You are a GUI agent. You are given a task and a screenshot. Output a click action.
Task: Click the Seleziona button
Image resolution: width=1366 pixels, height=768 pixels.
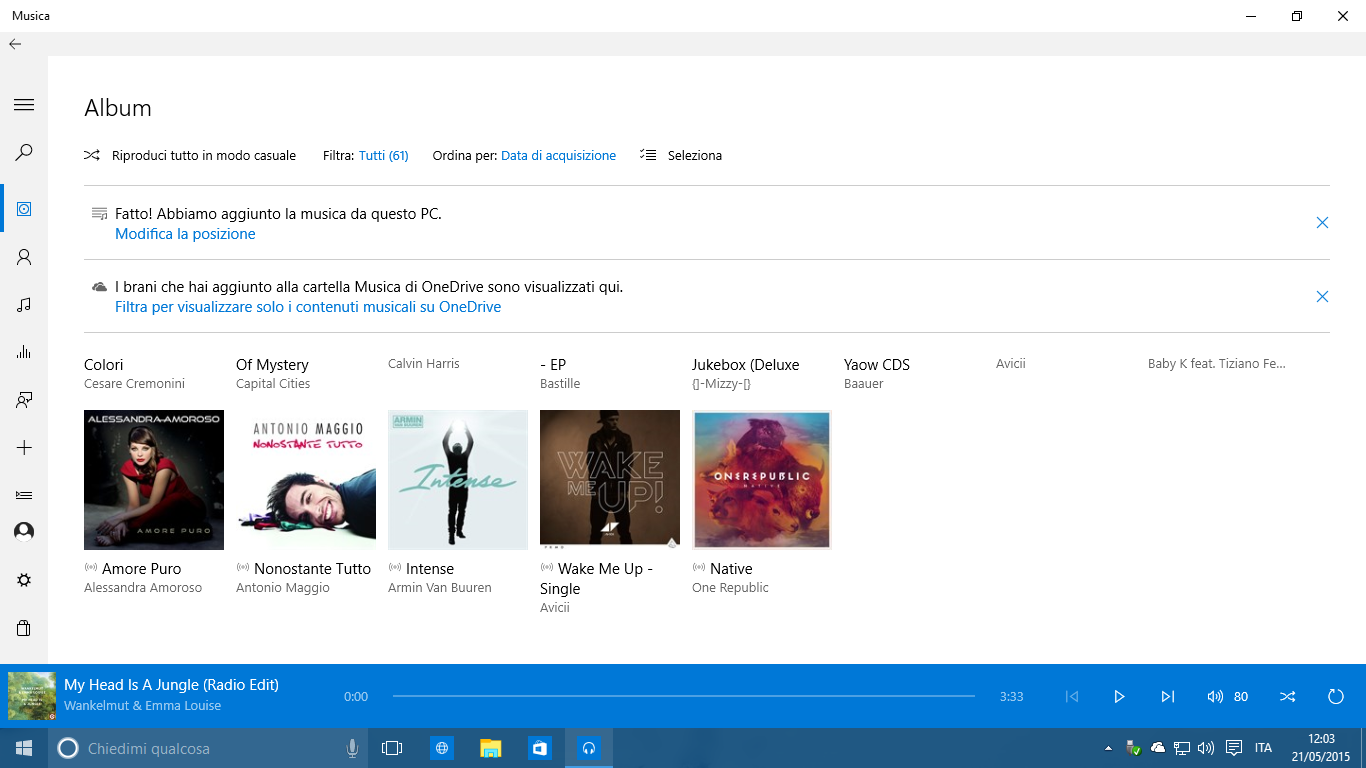tap(681, 155)
